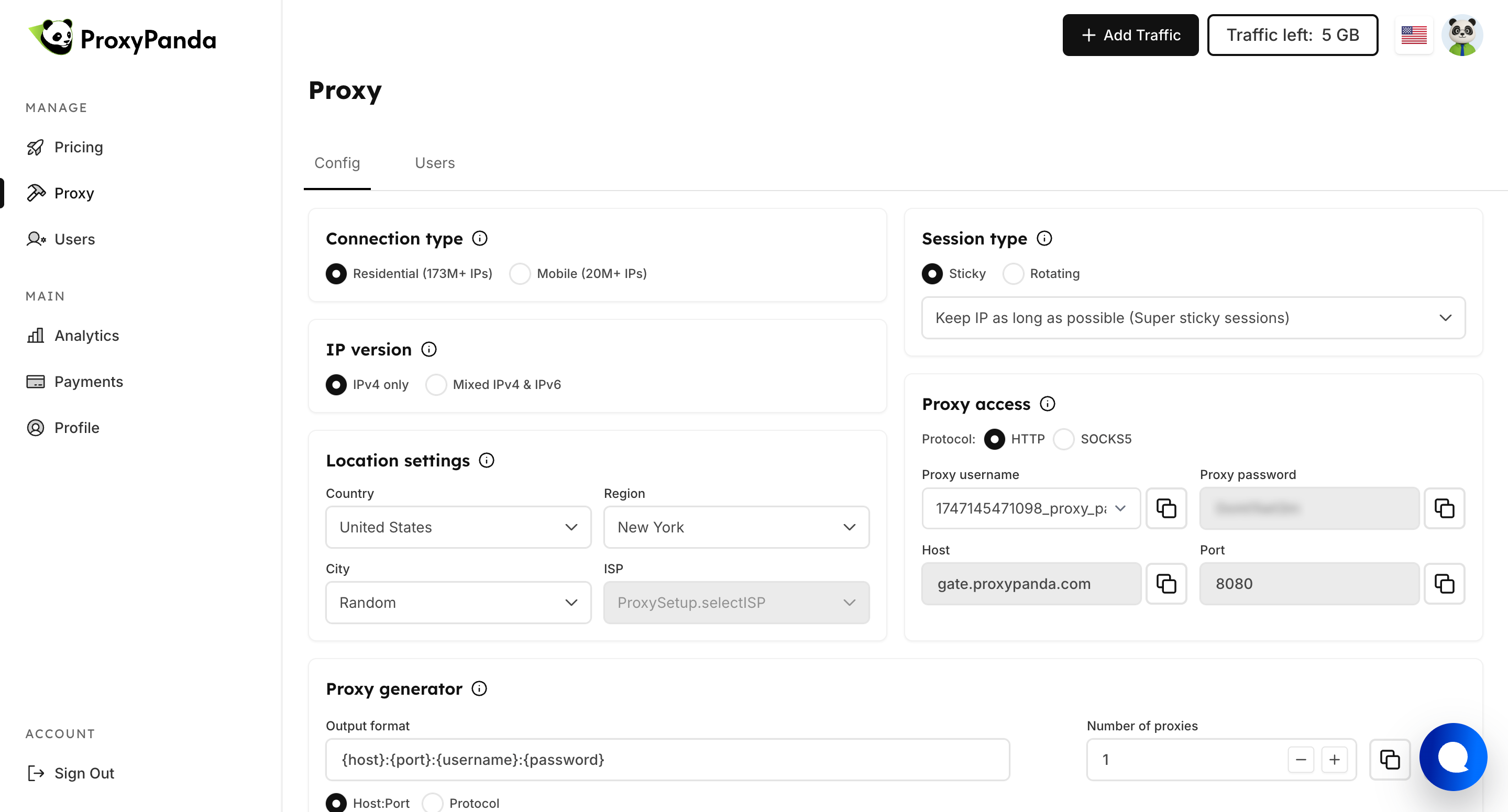Open Payments in the sidebar

pos(89,382)
